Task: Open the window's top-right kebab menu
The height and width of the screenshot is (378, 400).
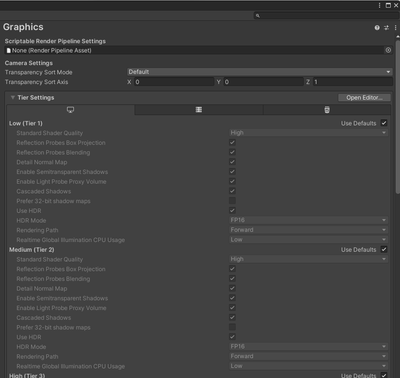Action: click(379, 5)
